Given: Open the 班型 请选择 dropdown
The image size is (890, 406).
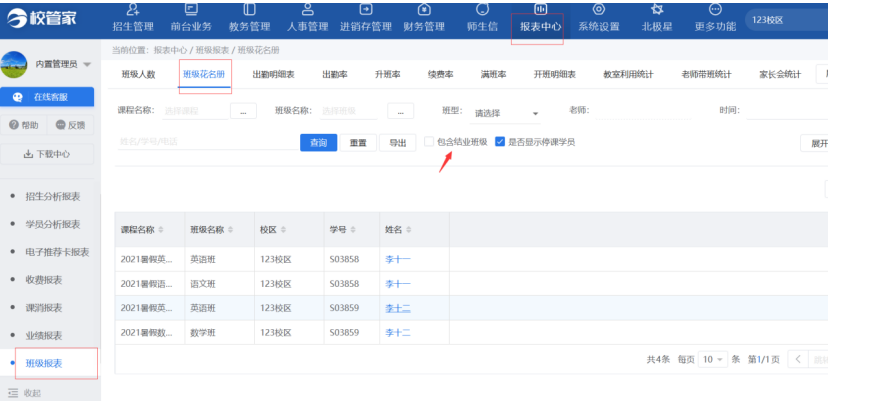Looking at the screenshot, I should click(505, 113).
